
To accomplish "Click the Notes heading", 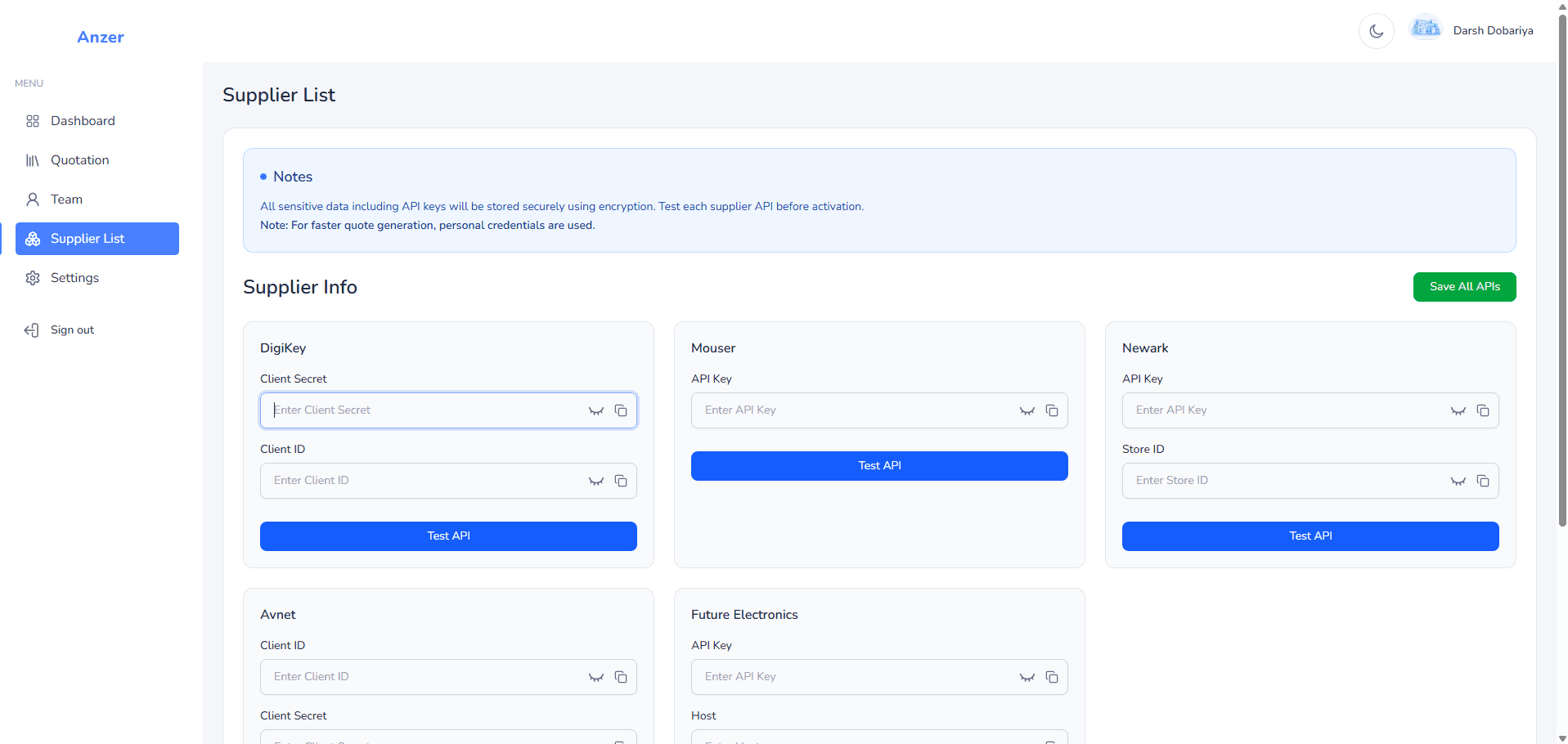I will pyautogui.click(x=293, y=177).
